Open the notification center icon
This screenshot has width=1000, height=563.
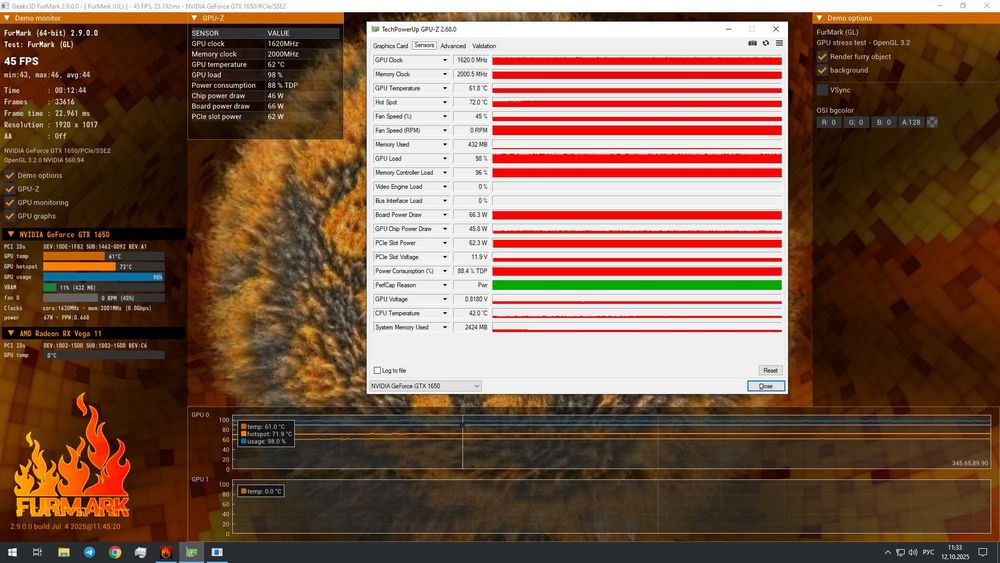click(x=983, y=552)
